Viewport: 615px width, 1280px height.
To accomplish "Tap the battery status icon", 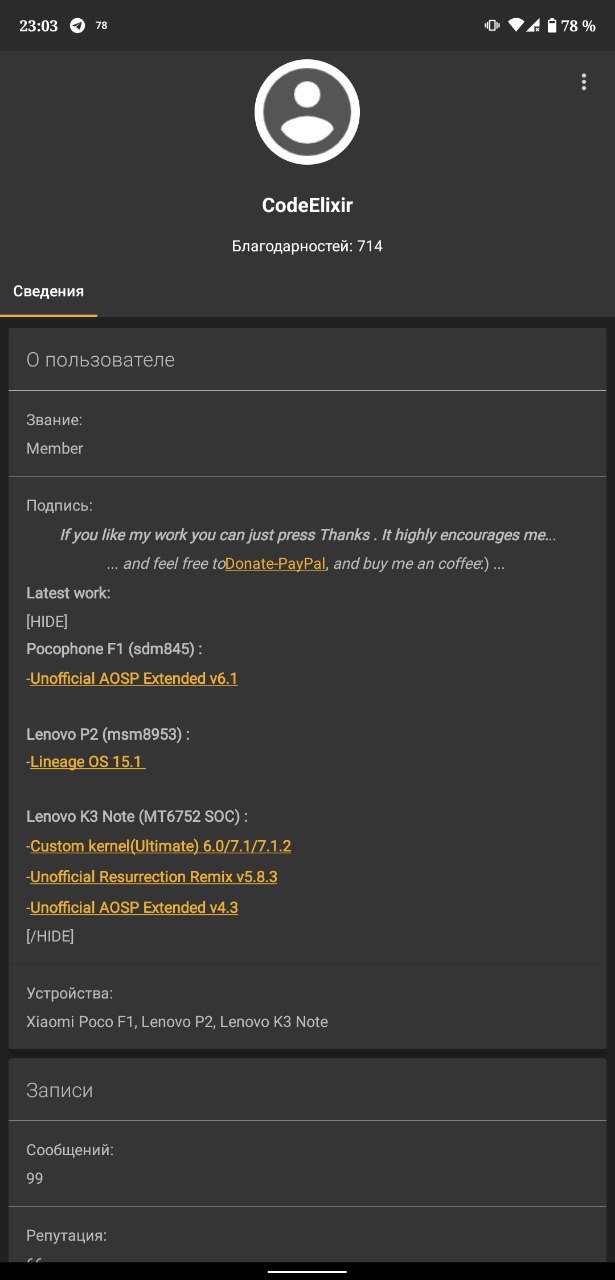I will [x=551, y=26].
